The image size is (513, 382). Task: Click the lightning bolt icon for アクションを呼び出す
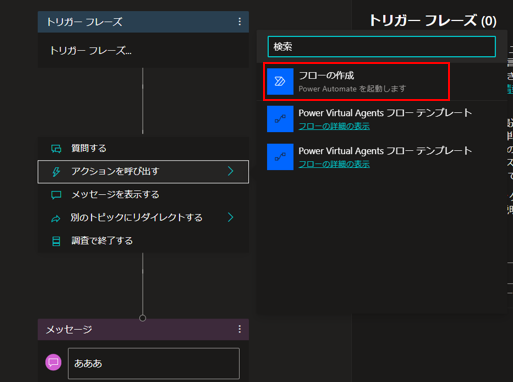(x=56, y=172)
